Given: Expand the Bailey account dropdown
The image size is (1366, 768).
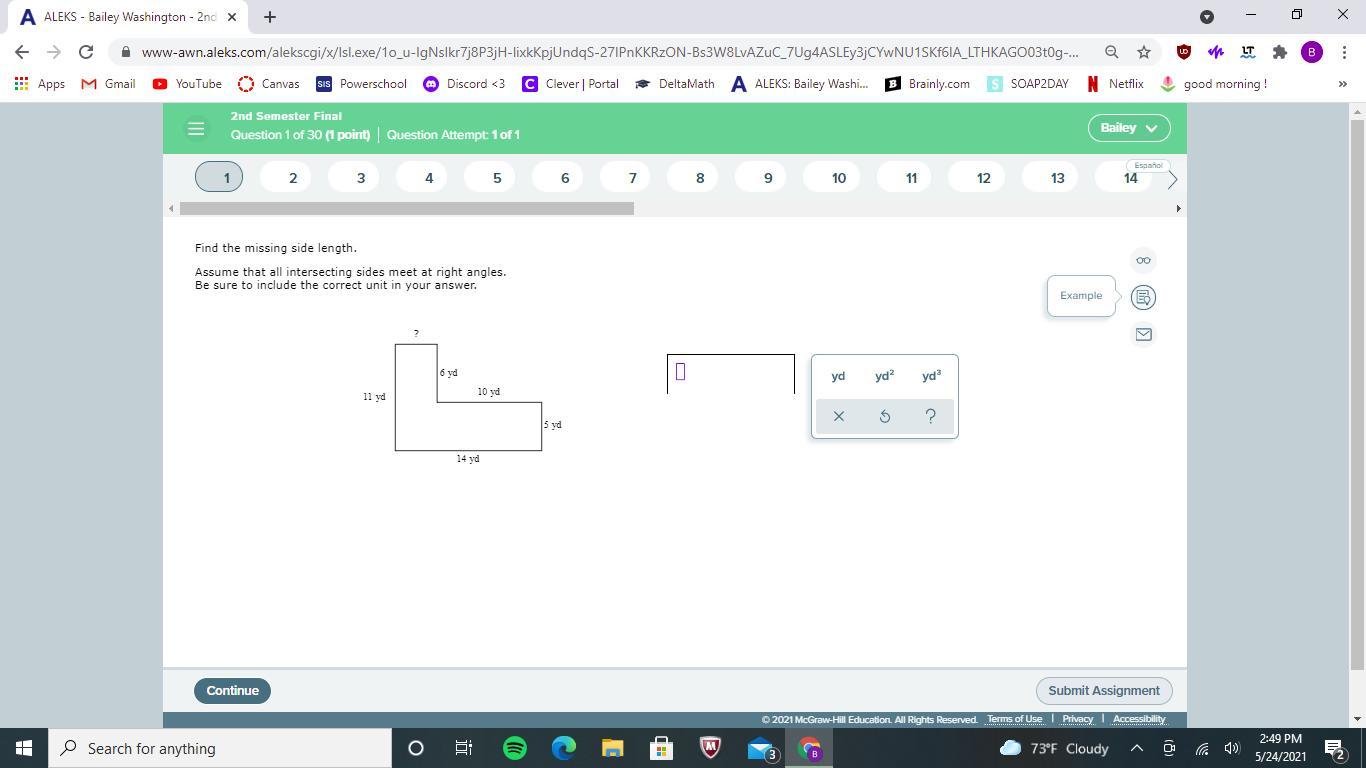Looking at the screenshot, I should tap(1128, 128).
